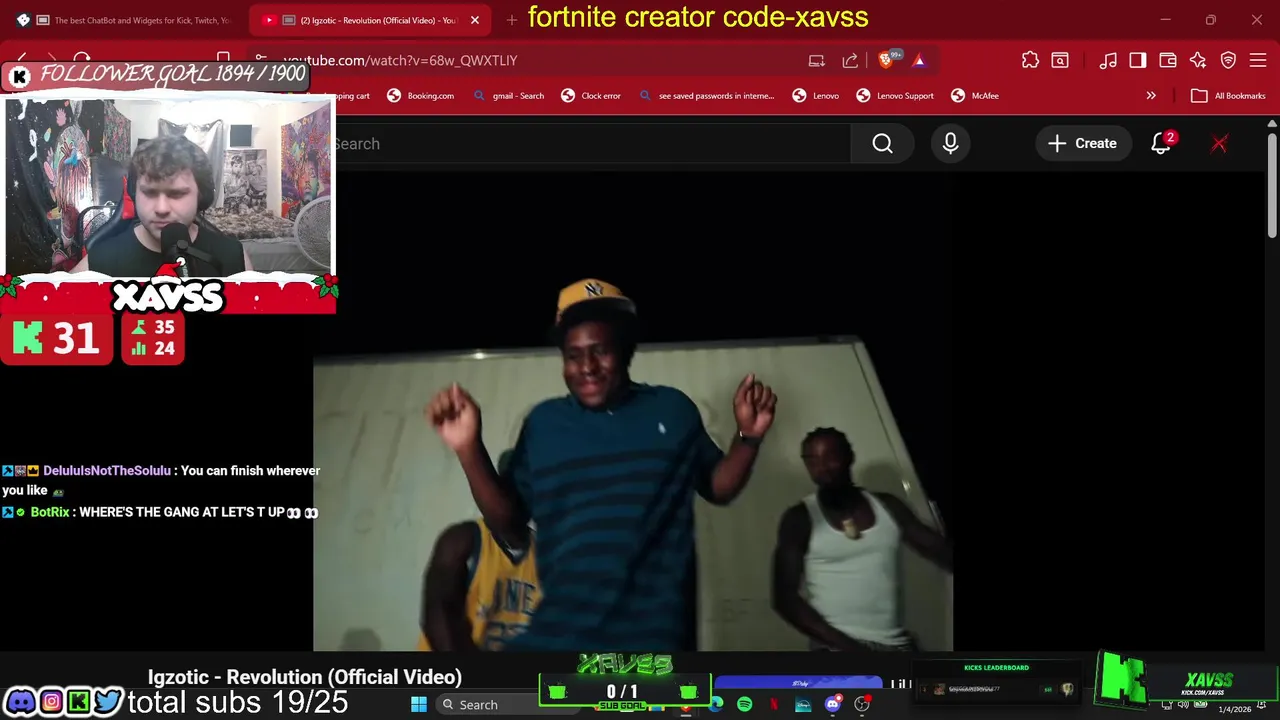The height and width of the screenshot is (720, 1280).
Task: Click the 'total subs 19/25' text
Action: tap(238, 703)
